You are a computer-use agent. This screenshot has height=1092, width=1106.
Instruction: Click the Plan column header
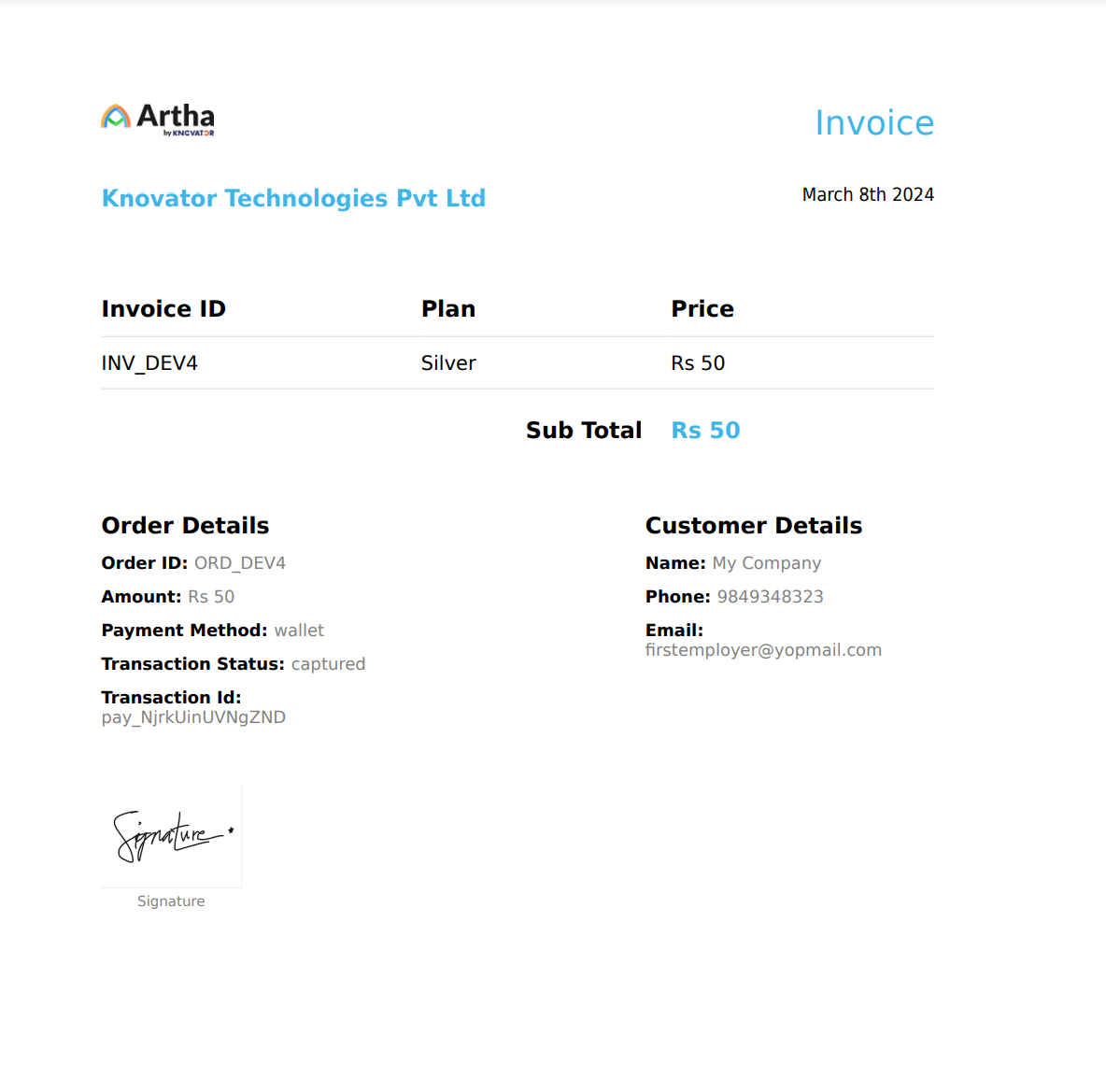pos(447,309)
